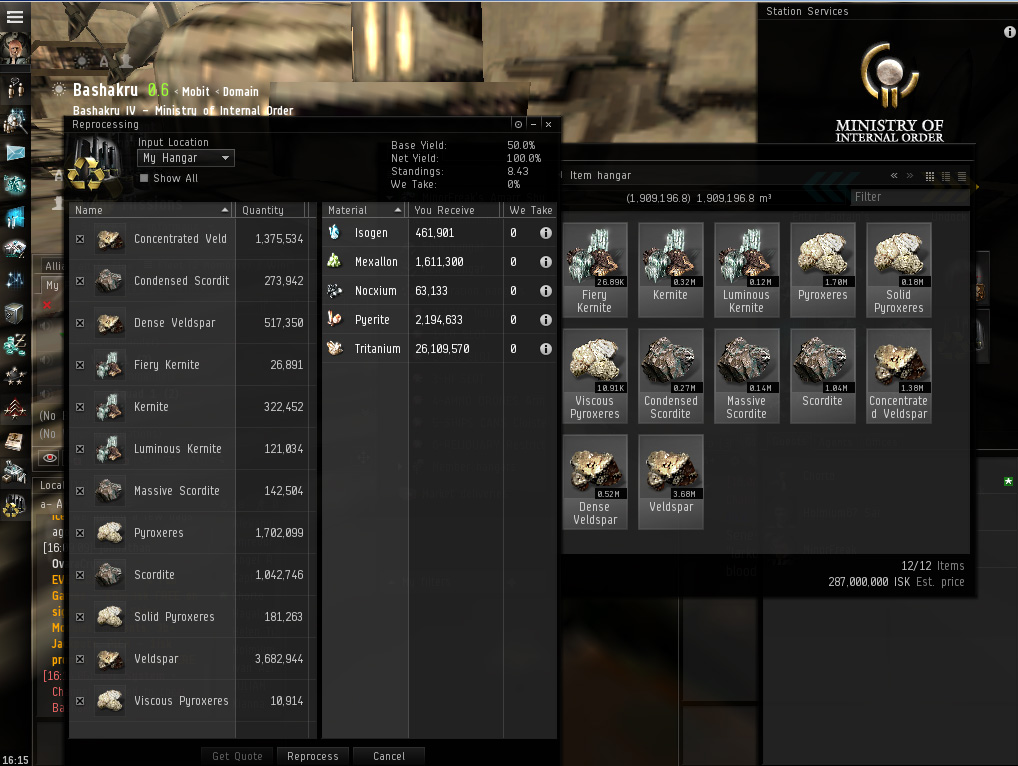Select the Veldspar 3.68M stack in hangar
The height and width of the screenshot is (766, 1018).
click(671, 482)
